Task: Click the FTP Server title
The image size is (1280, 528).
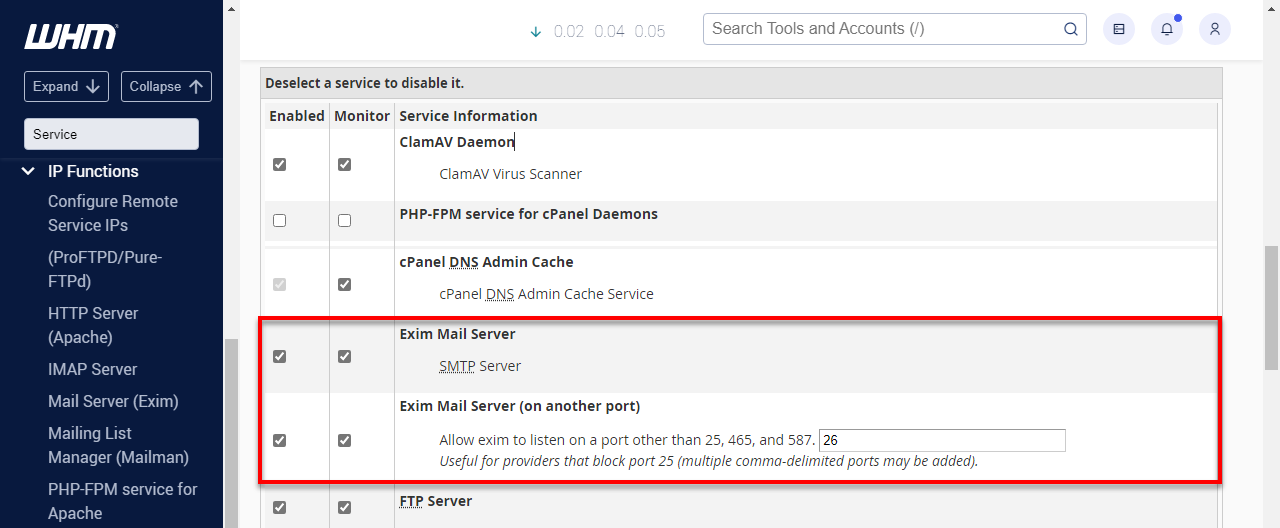Action: tap(435, 501)
